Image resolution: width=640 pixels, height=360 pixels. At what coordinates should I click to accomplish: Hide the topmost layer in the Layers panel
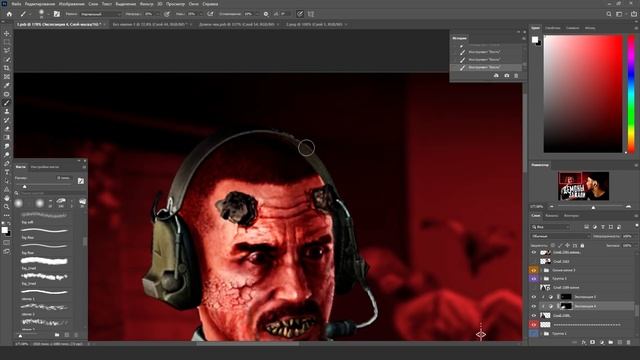coord(533,252)
